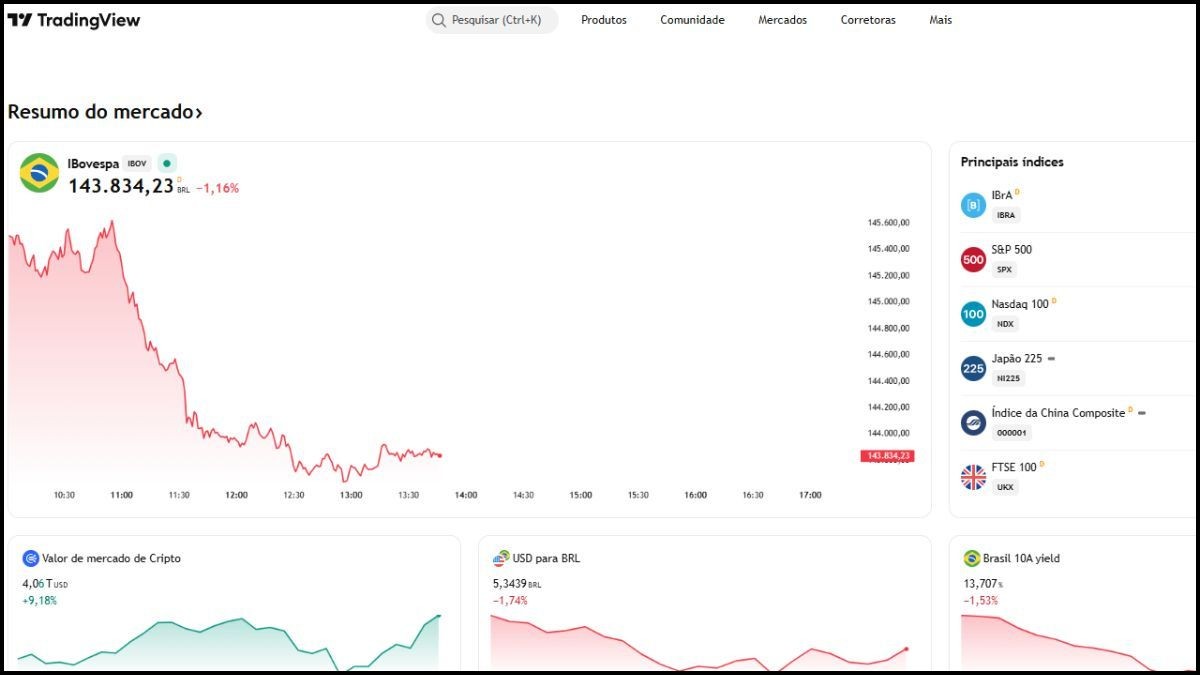Select the China Composite index icon
This screenshot has width=1200, height=675.
(973, 423)
